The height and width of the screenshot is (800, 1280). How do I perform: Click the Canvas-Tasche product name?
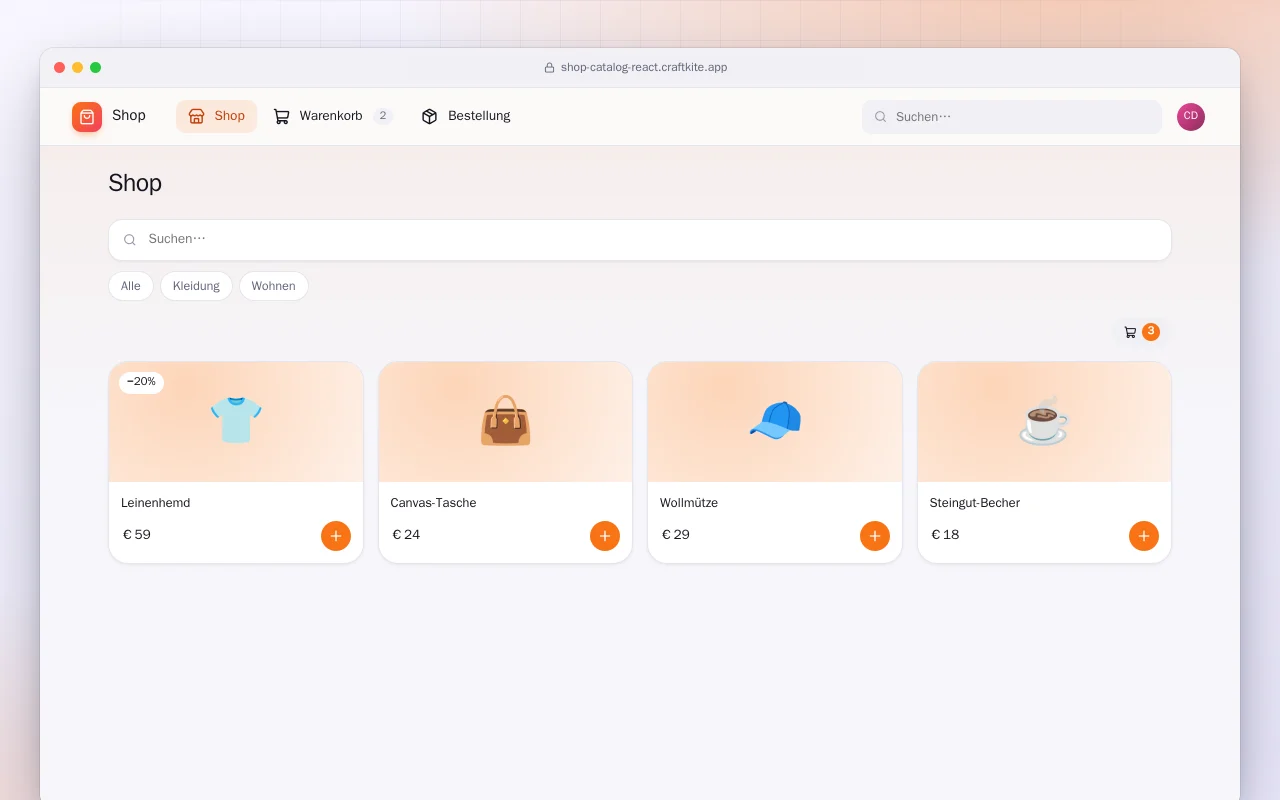coord(433,503)
